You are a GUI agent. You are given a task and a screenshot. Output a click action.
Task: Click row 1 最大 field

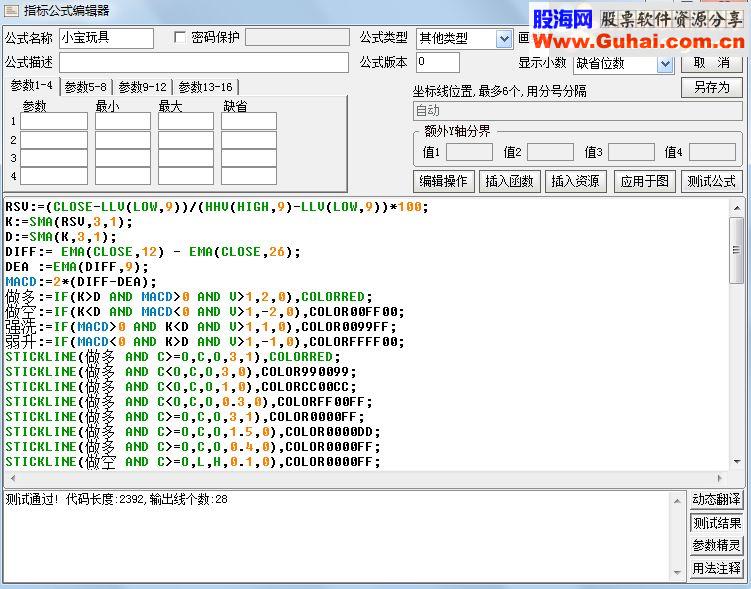pos(186,121)
